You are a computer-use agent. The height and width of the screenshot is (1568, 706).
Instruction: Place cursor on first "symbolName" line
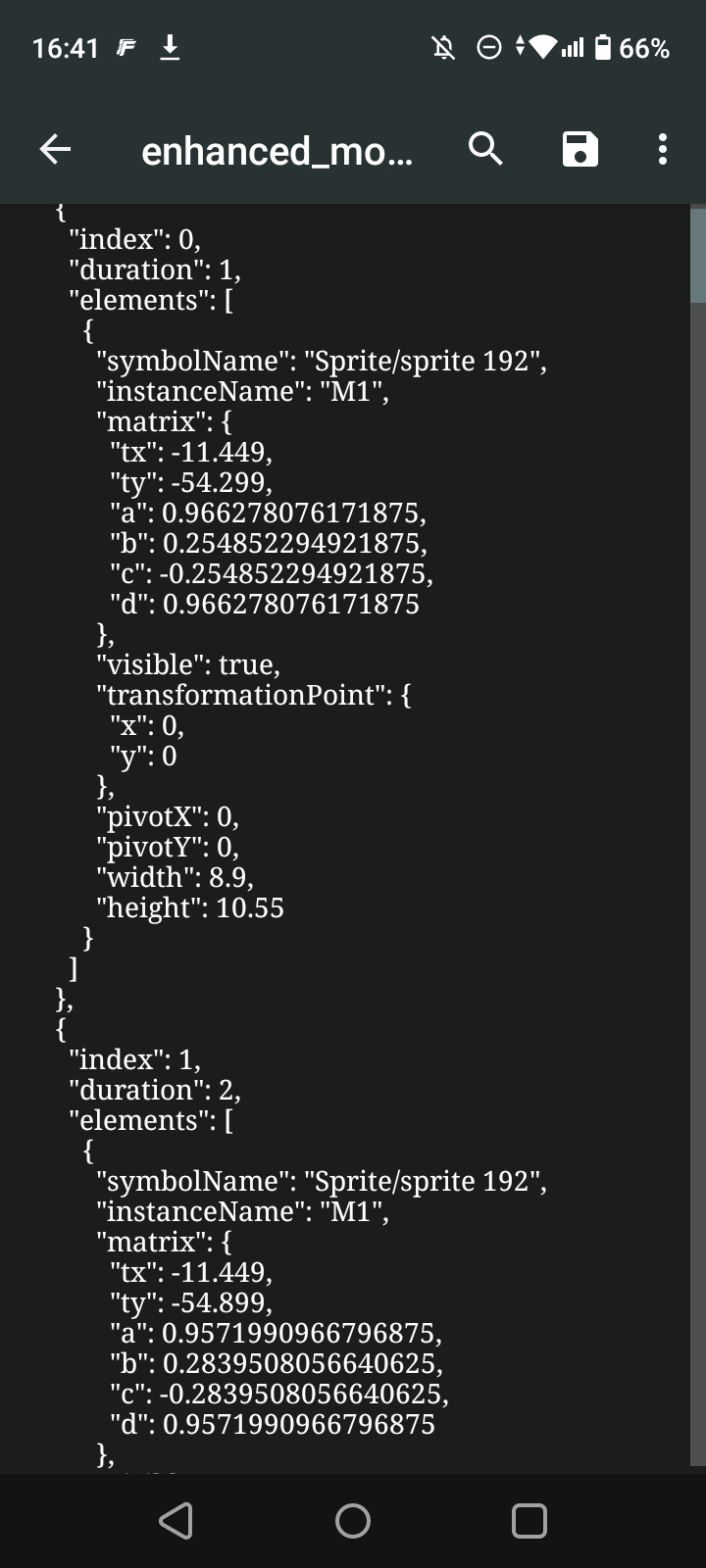click(x=322, y=361)
